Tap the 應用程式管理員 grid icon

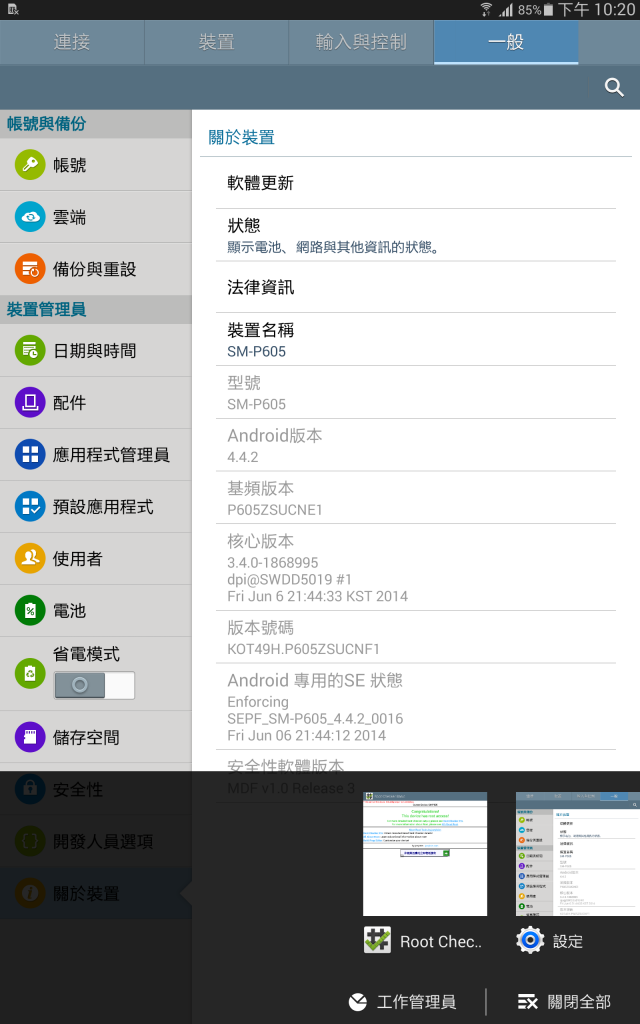coord(30,455)
